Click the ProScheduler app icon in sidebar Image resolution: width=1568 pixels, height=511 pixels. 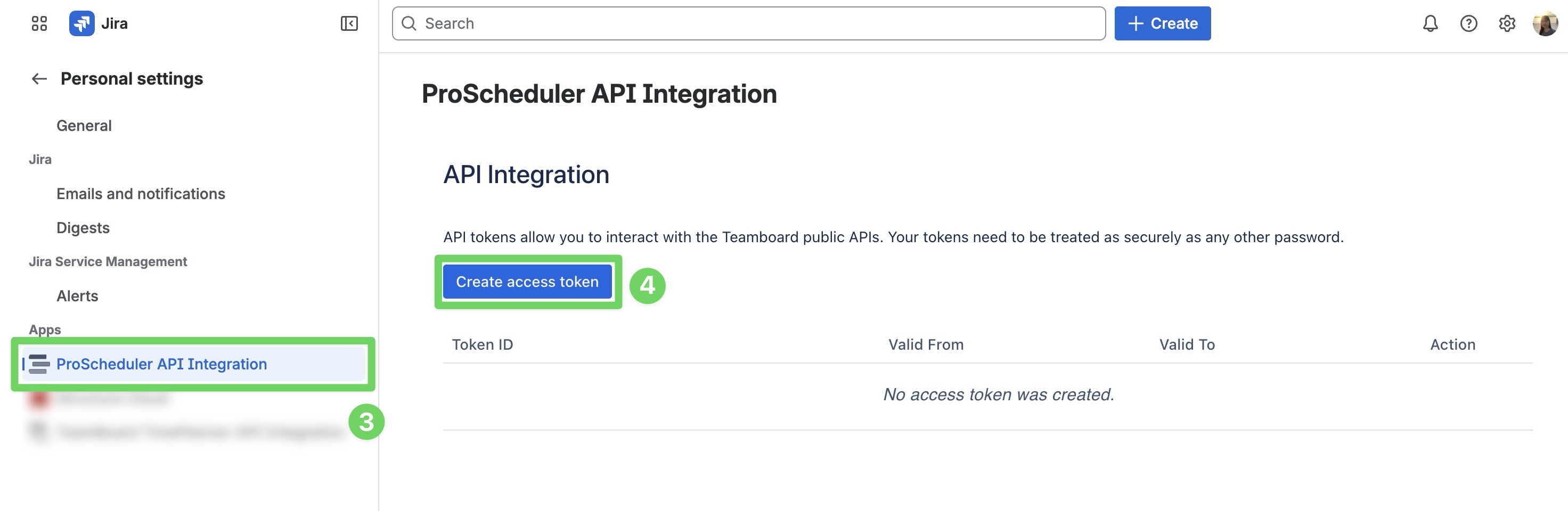coord(39,364)
